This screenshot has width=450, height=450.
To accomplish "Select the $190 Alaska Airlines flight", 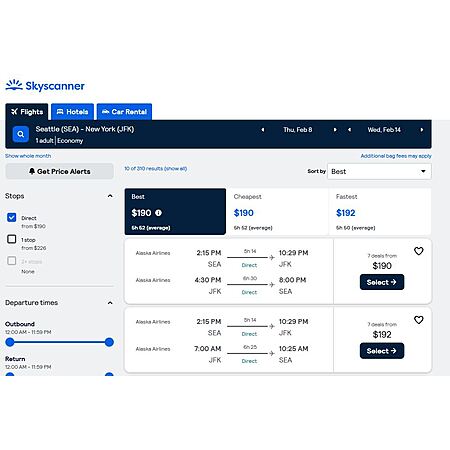I will 382,282.
